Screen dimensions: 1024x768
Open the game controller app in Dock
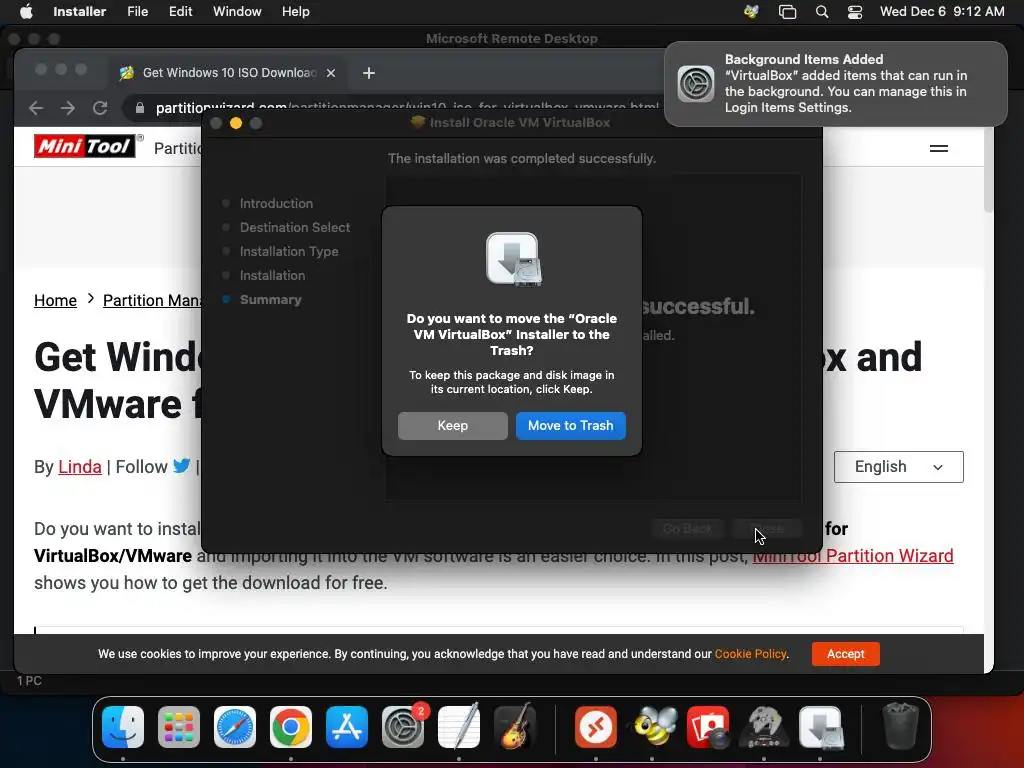(764, 726)
